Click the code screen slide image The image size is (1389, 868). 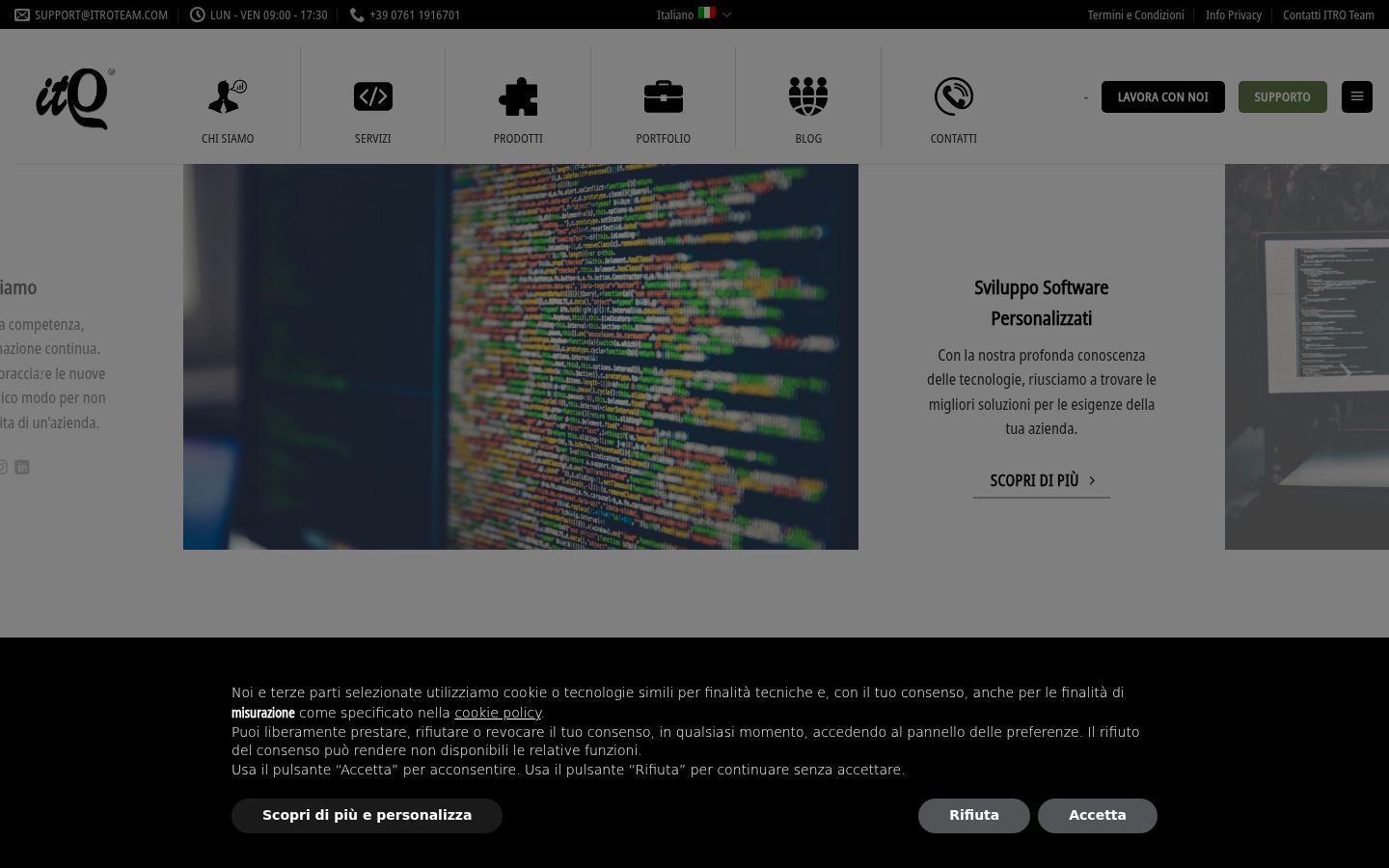[521, 357]
